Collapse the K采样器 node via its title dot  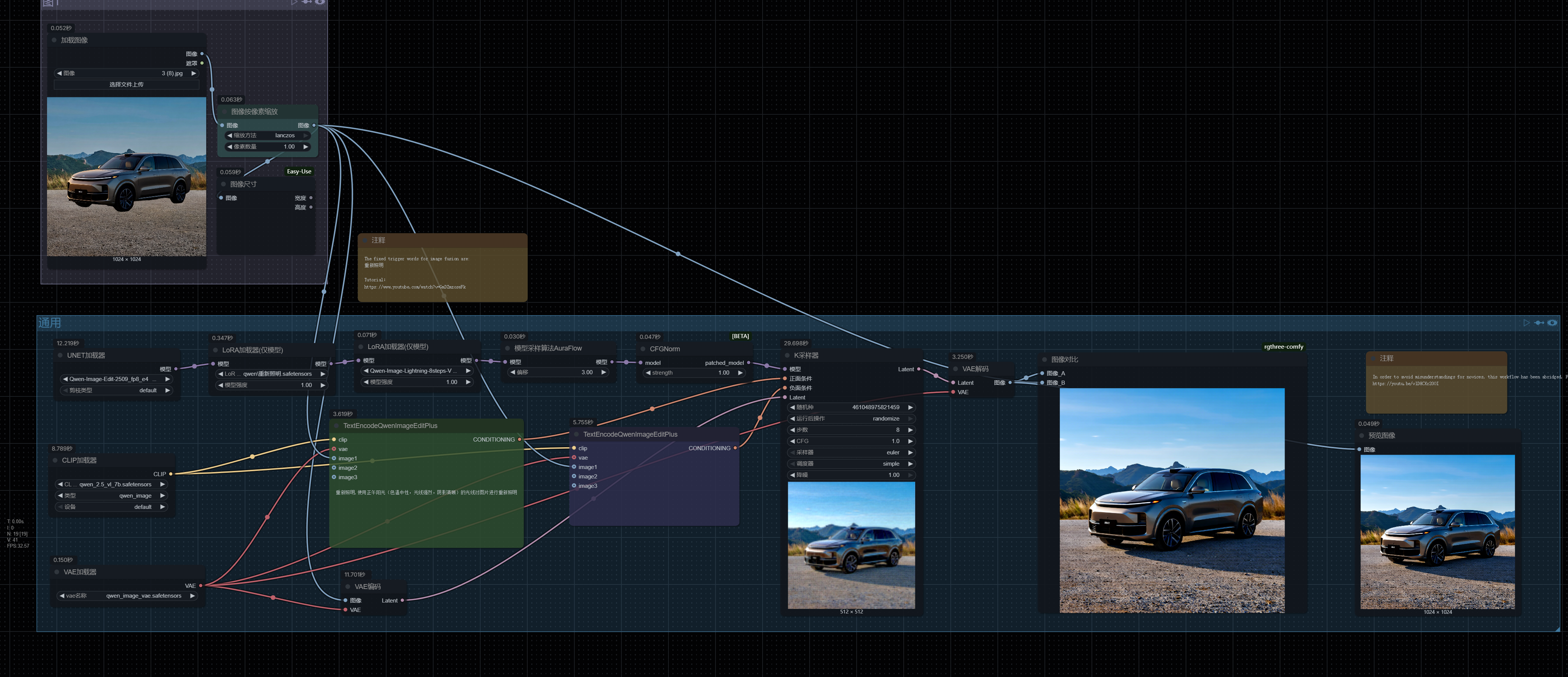pos(787,355)
